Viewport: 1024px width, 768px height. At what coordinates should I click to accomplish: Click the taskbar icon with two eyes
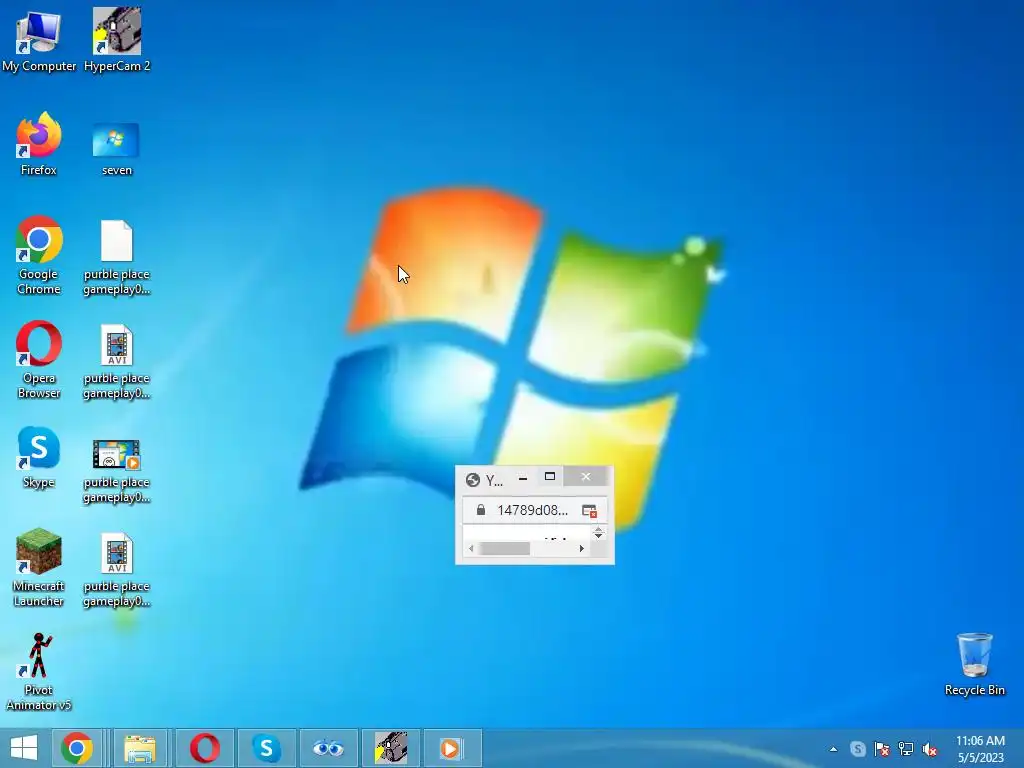[x=328, y=748]
